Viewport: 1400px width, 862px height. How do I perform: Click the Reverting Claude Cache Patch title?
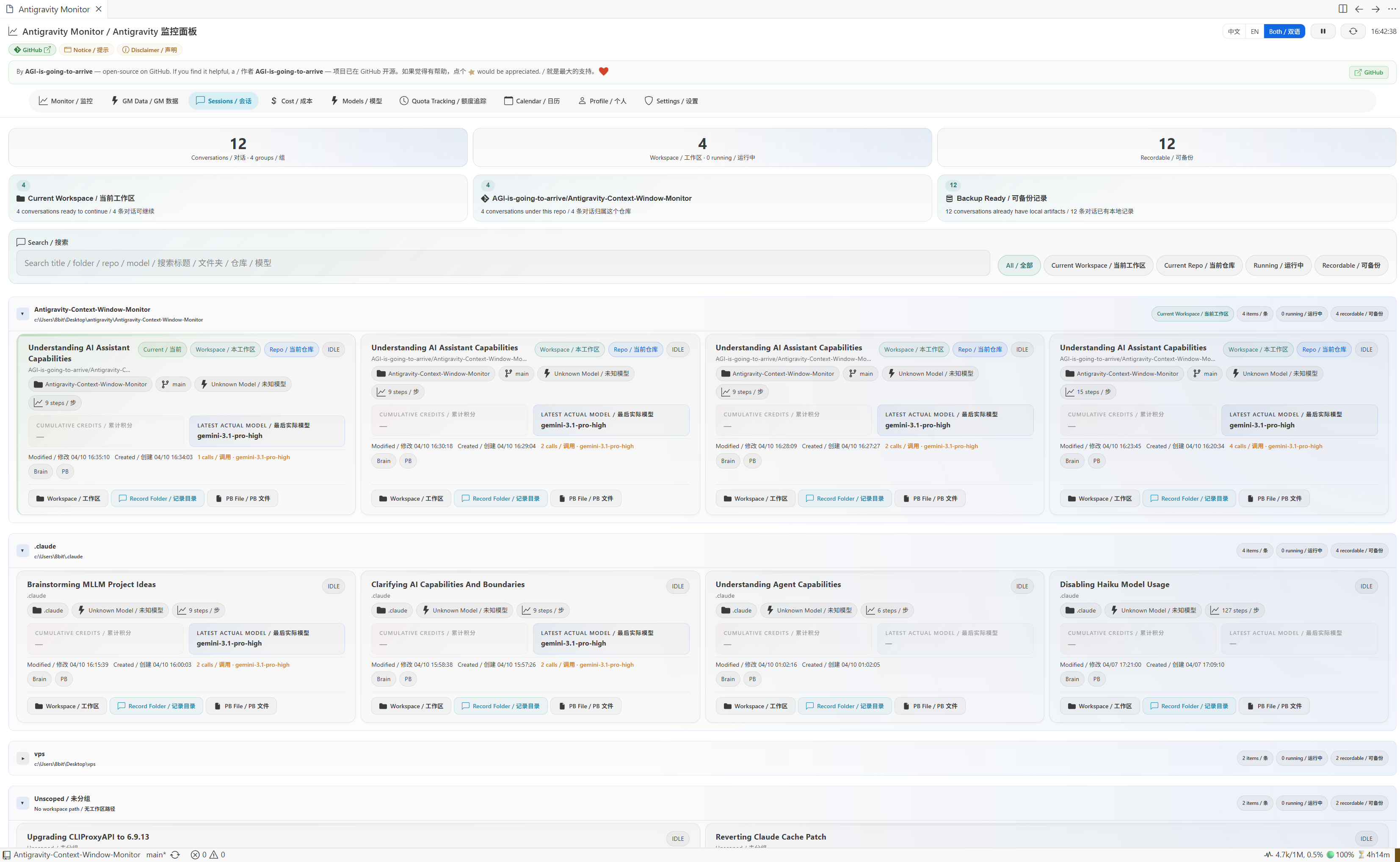click(770, 836)
